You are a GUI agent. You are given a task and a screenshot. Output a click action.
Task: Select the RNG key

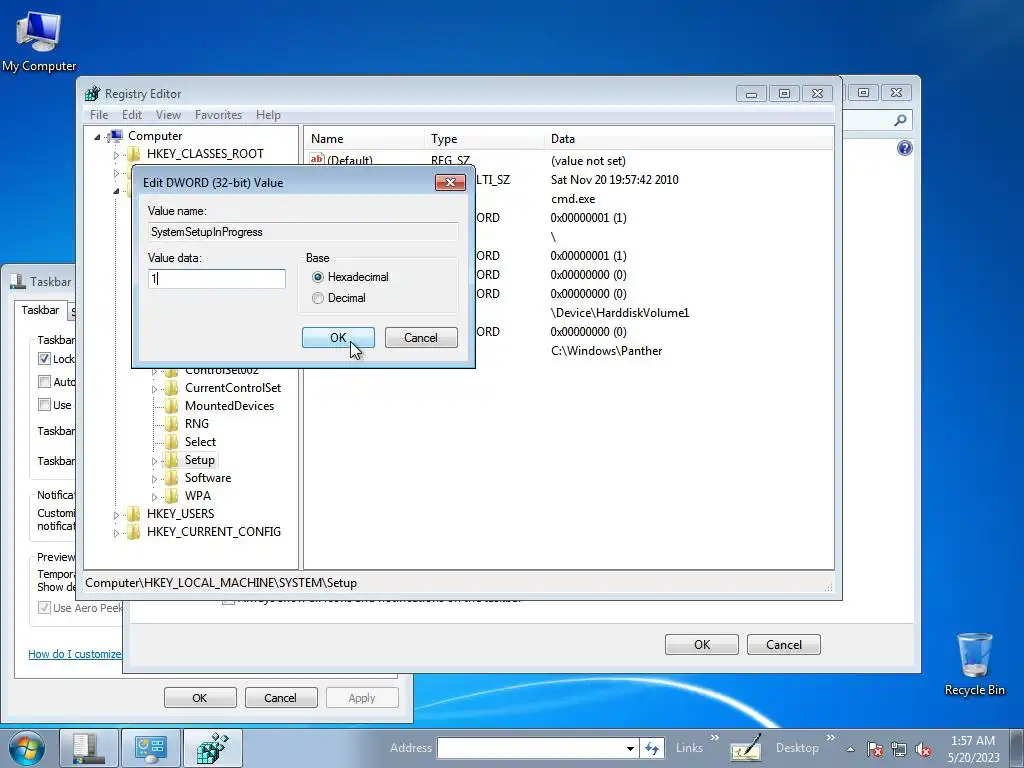pyautogui.click(x=197, y=424)
